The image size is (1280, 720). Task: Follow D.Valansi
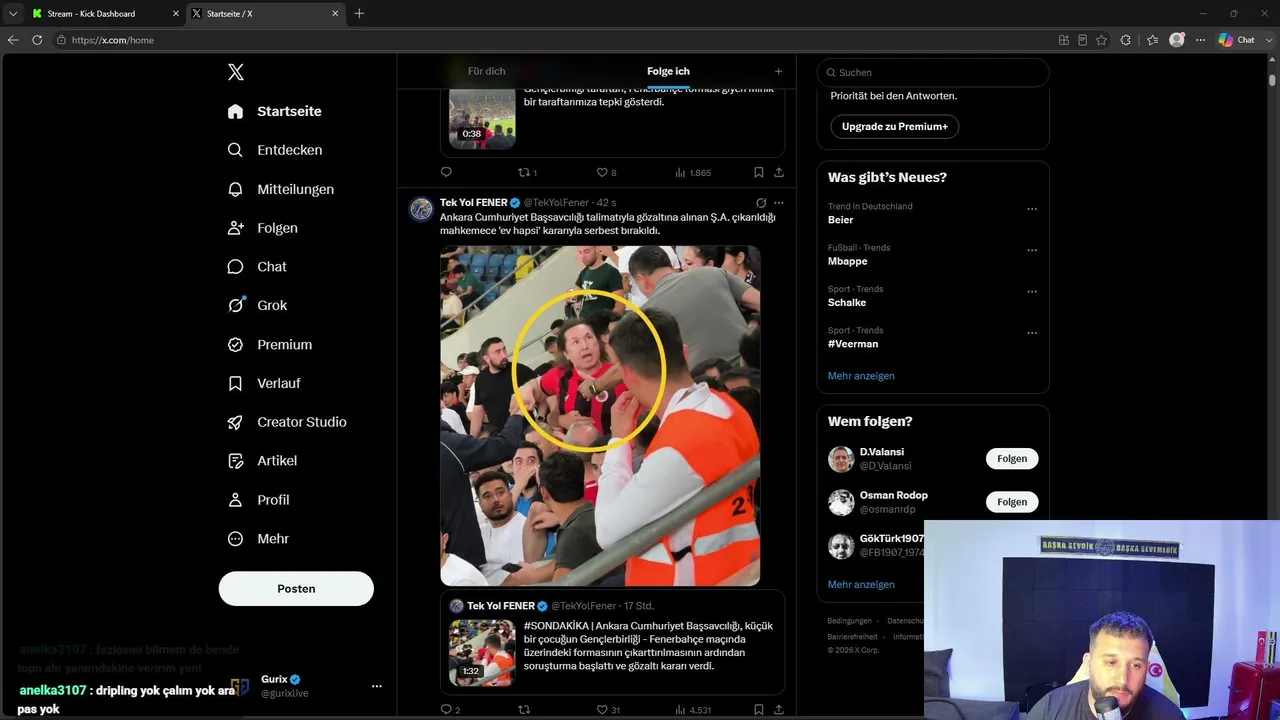click(x=1012, y=459)
